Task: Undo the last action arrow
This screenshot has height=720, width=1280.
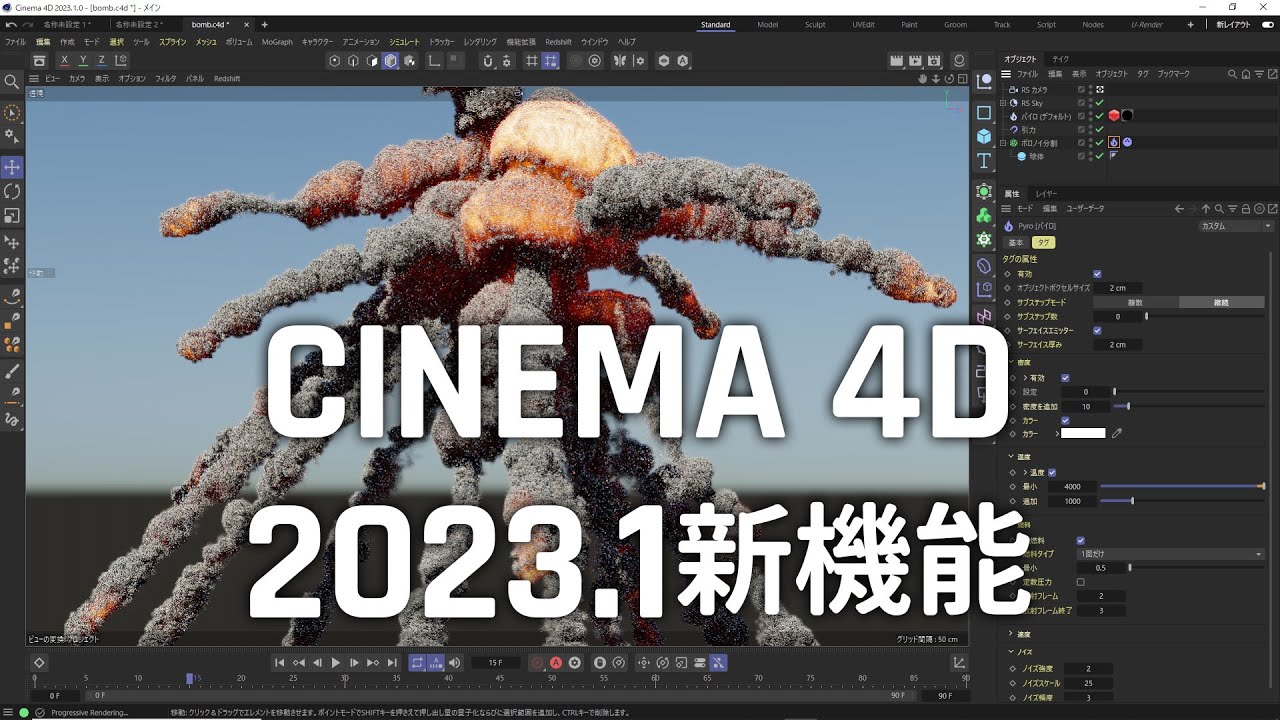Action: click(x=10, y=24)
